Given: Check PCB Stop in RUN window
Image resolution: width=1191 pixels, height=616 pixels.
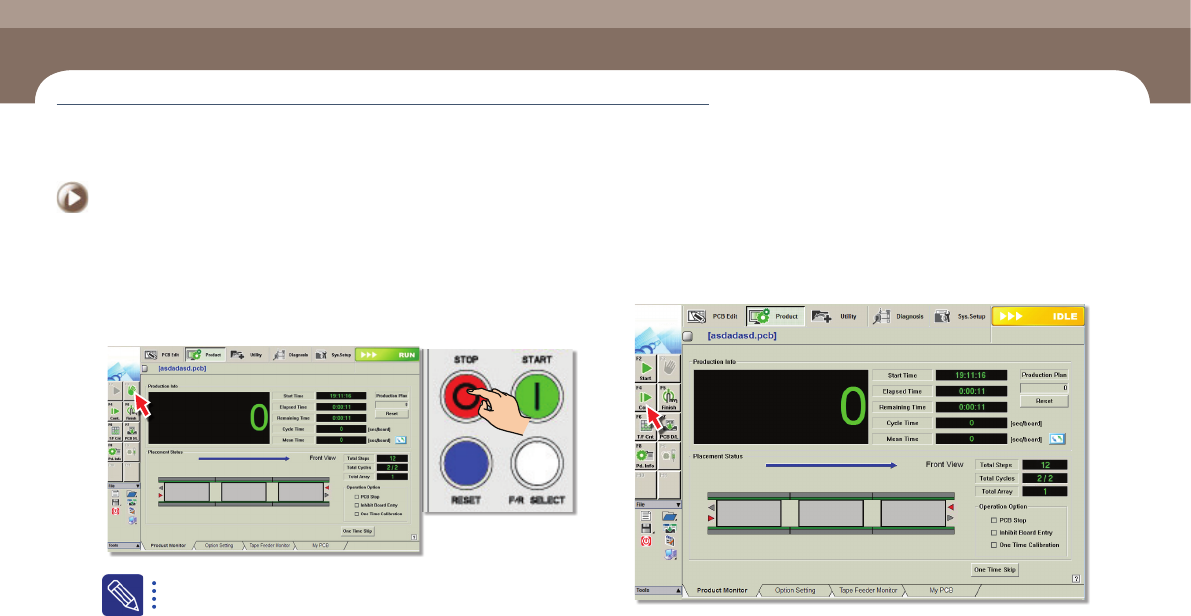Looking at the screenshot, I should click(356, 497).
